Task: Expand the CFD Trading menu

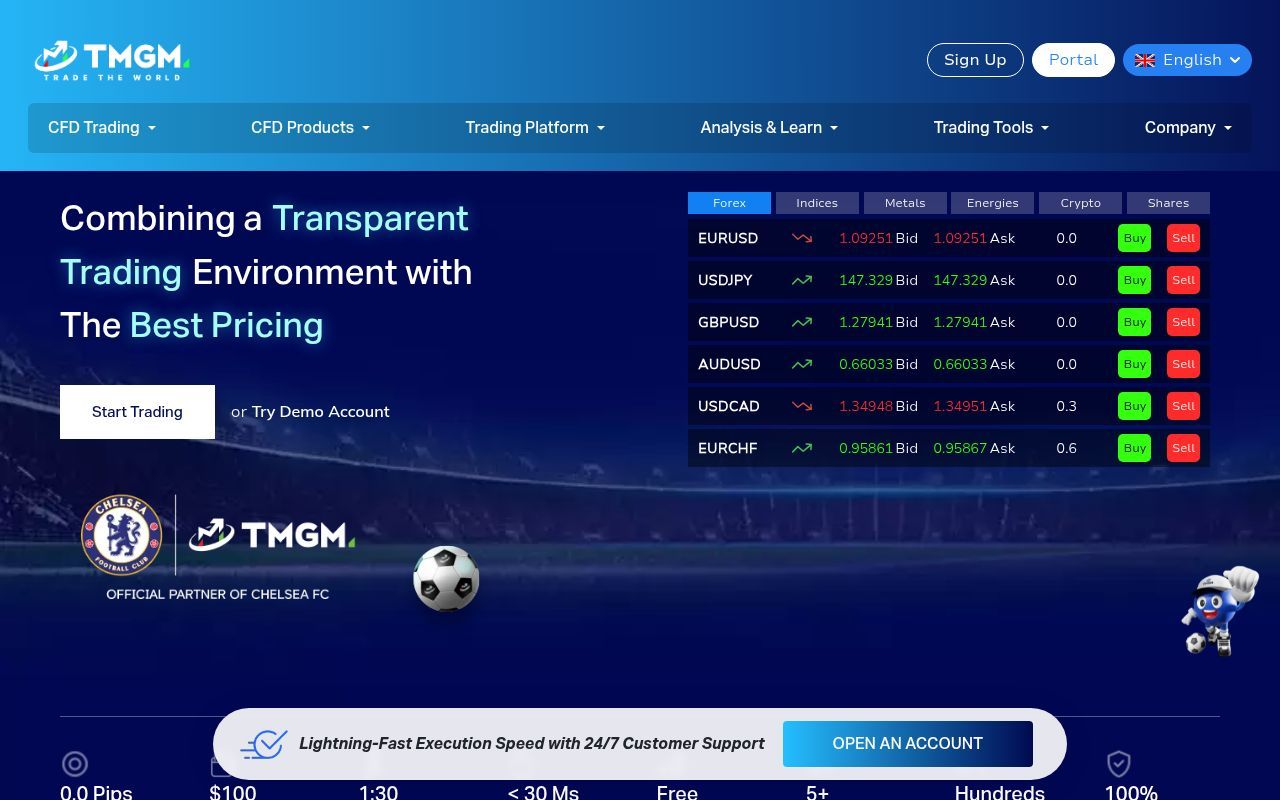Action: 102,127
